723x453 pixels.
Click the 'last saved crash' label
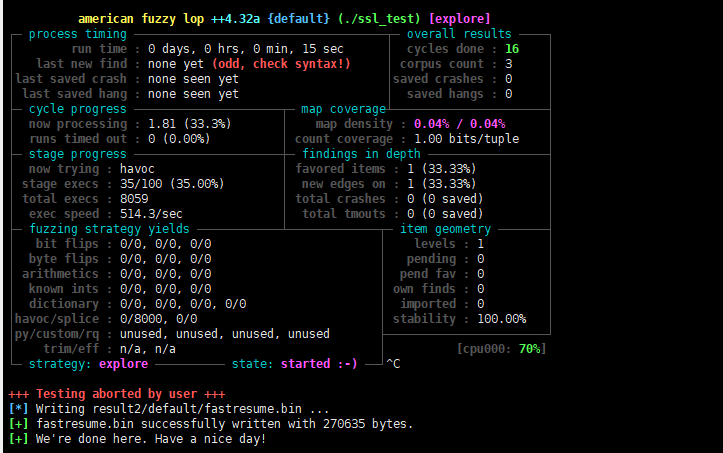pyautogui.click(x=71, y=79)
